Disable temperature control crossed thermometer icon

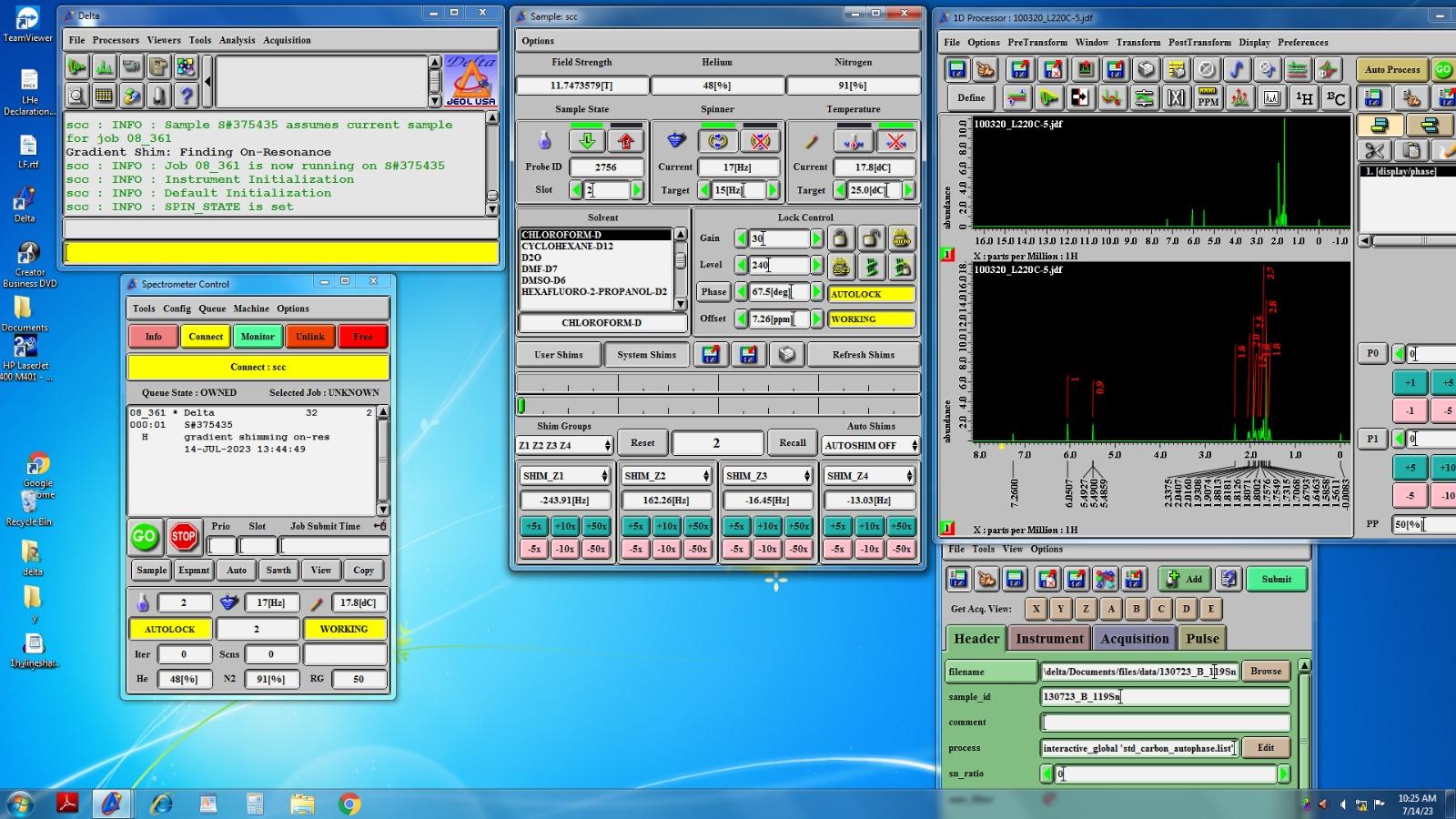(896, 141)
